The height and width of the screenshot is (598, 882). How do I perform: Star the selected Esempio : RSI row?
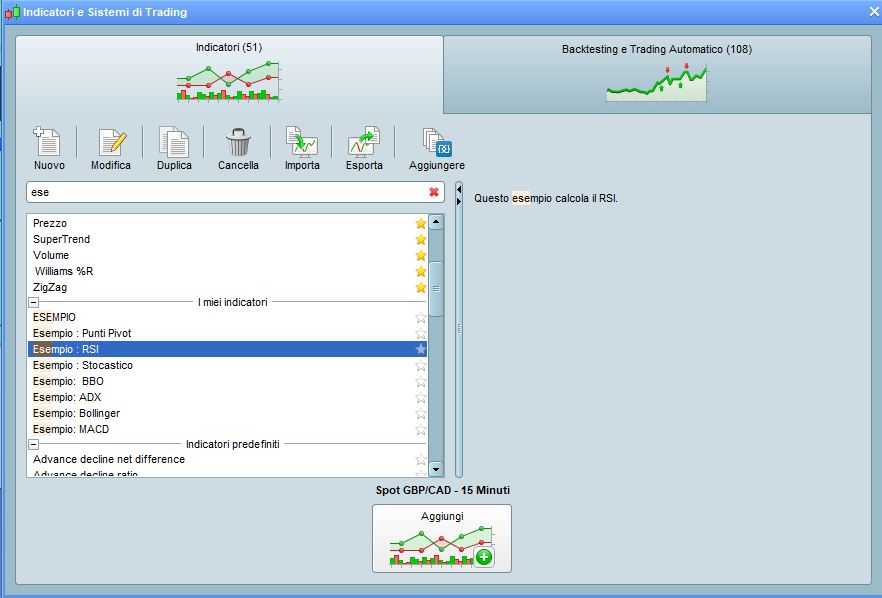(421, 349)
